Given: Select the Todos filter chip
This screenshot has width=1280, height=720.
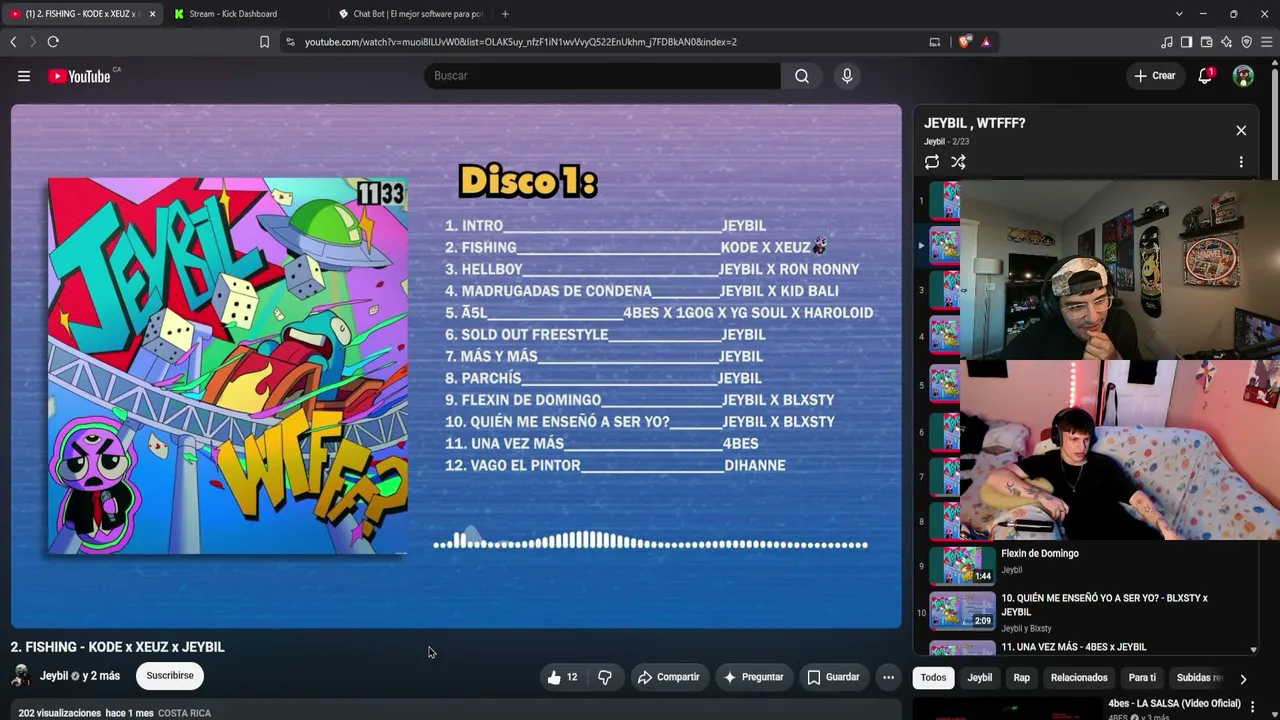Looking at the screenshot, I should coord(933,678).
